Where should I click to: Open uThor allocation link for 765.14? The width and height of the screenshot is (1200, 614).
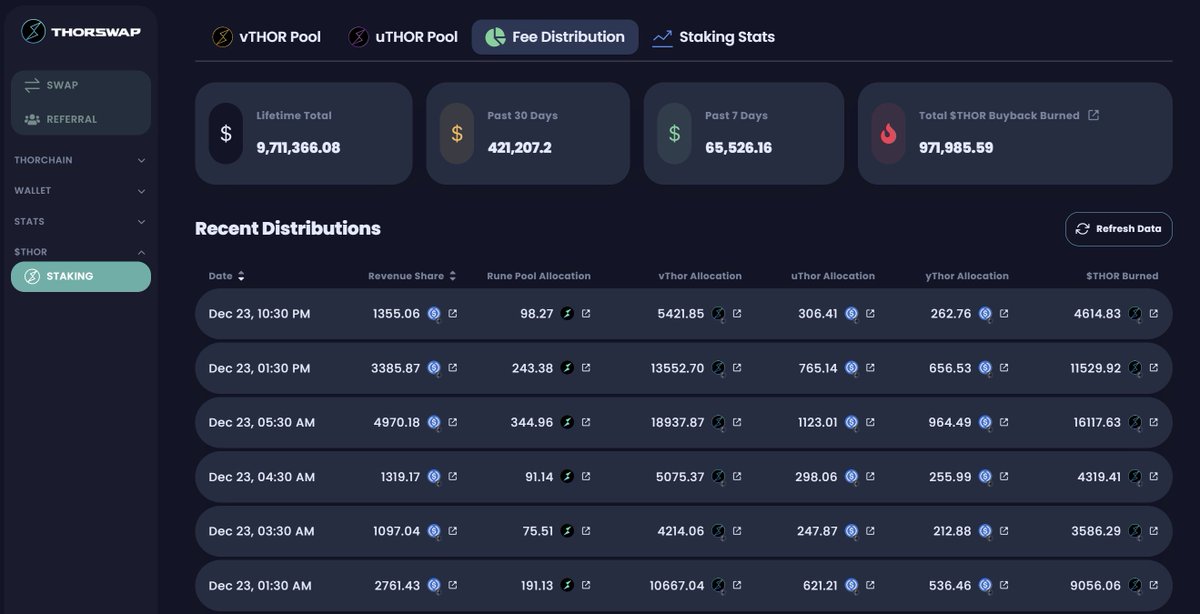[870, 368]
